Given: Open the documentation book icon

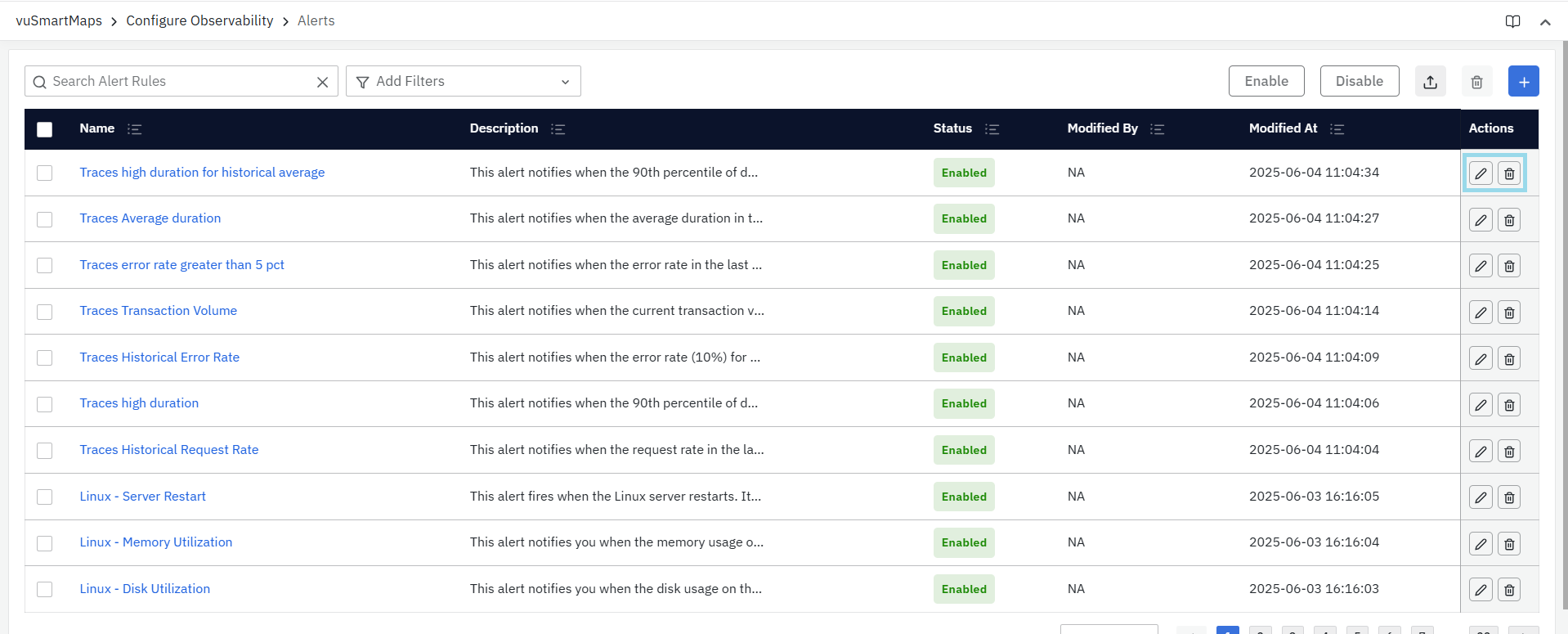Looking at the screenshot, I should point(1512,21).
